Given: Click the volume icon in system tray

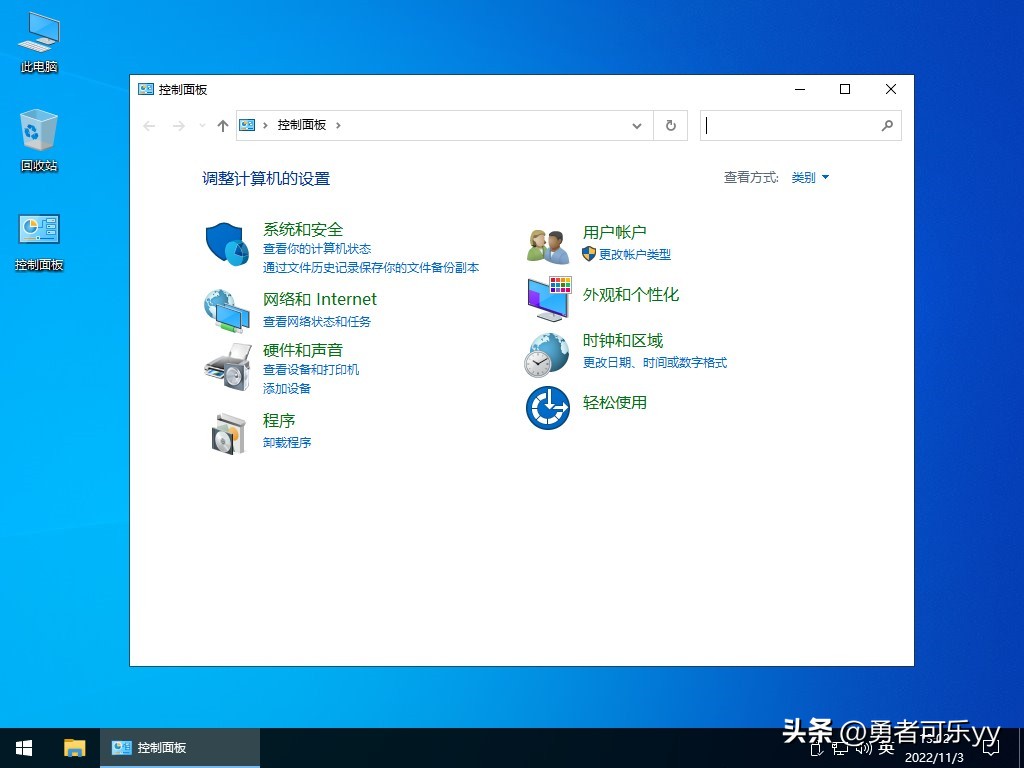Looking at the screenshot, I should click(862, 747).
